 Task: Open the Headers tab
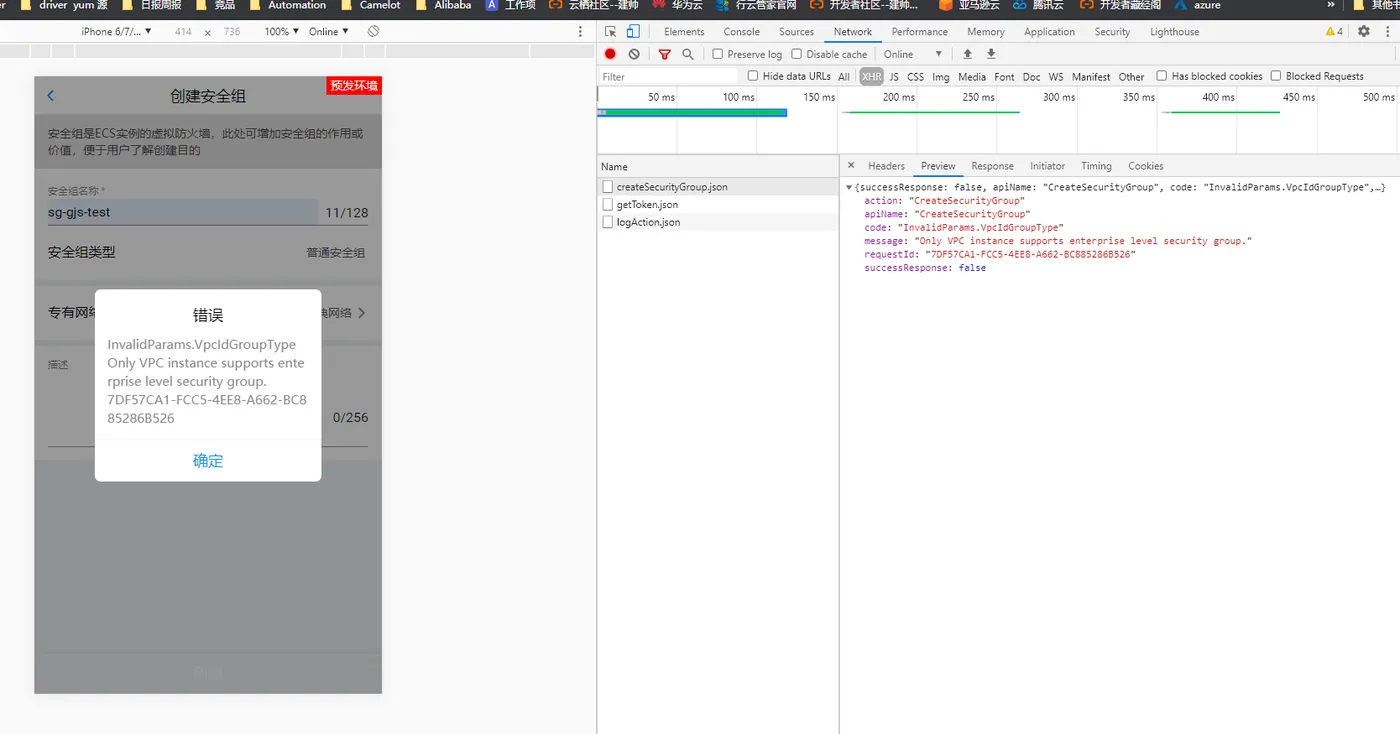pyautogui.click(x=886, y=166)
